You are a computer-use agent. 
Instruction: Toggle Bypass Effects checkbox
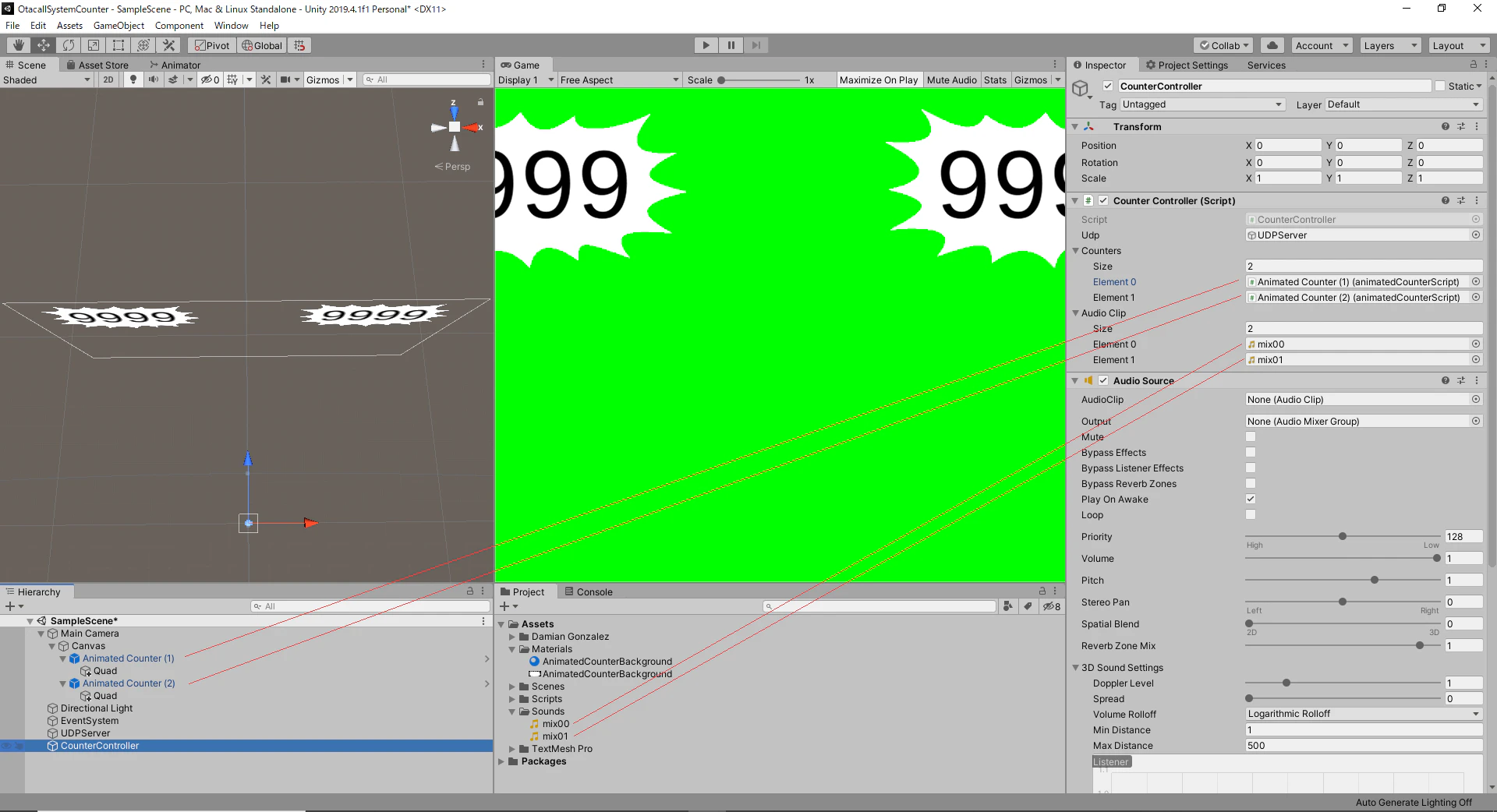pos(1251,452)
